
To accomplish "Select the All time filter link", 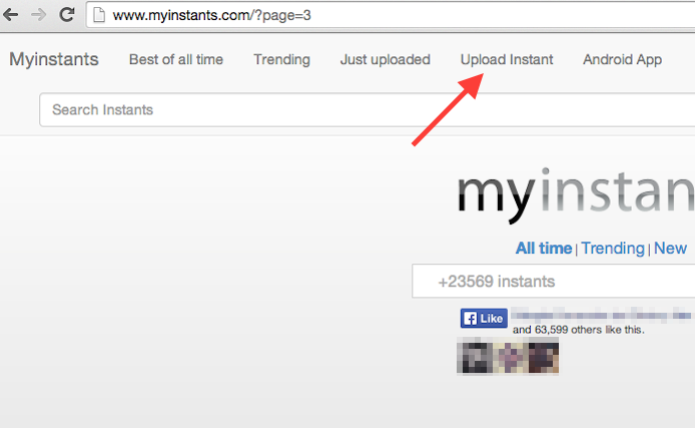I will tap(543, 248).
